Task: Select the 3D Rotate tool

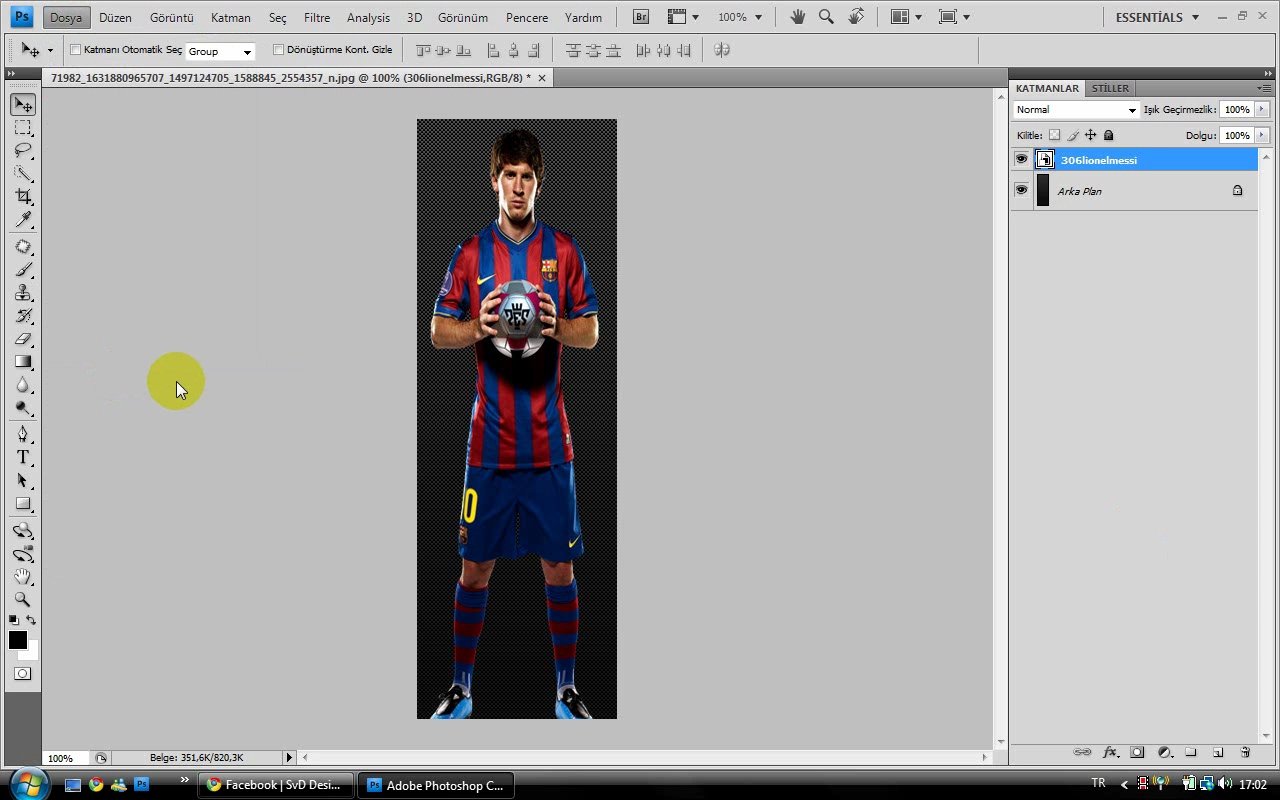Action: point(23,531)
